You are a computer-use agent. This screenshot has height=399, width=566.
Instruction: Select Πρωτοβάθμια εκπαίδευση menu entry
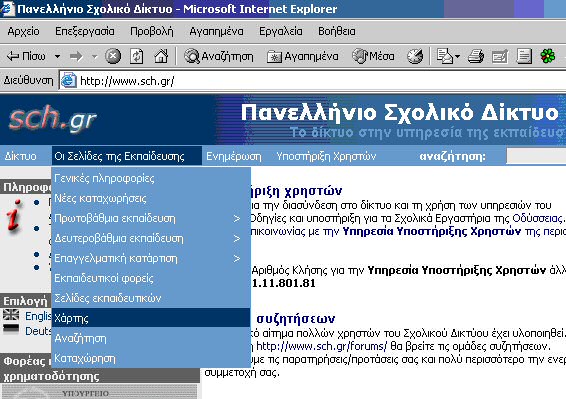tap(151, 219)
